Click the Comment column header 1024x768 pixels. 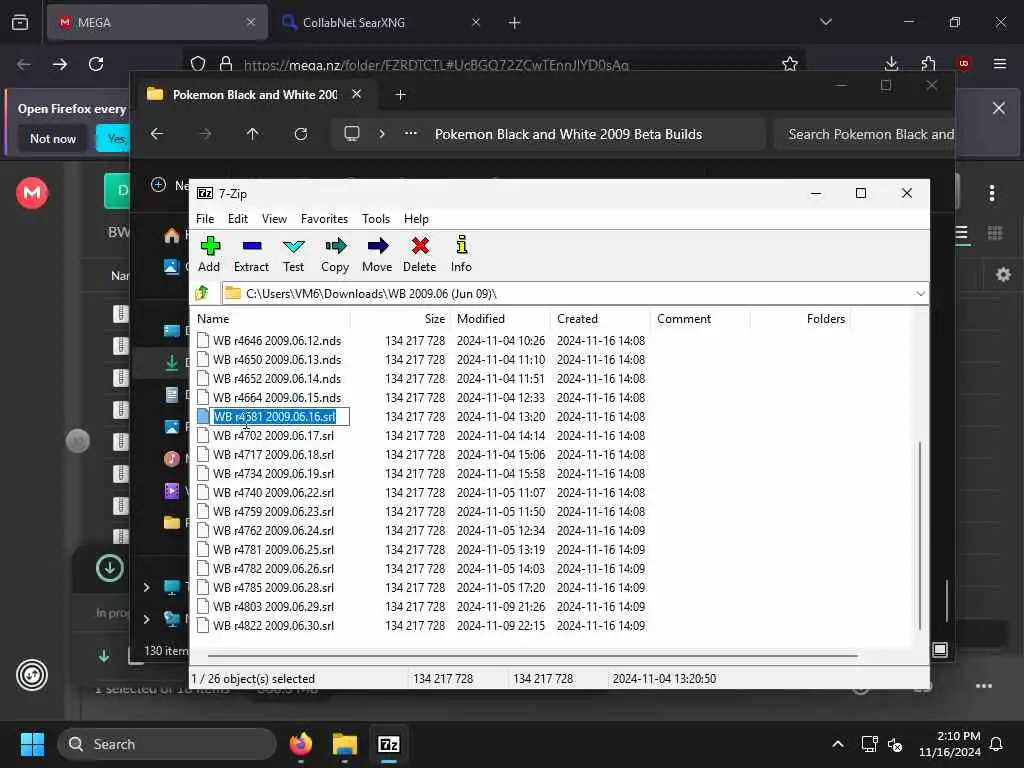[x=701, y=319]
